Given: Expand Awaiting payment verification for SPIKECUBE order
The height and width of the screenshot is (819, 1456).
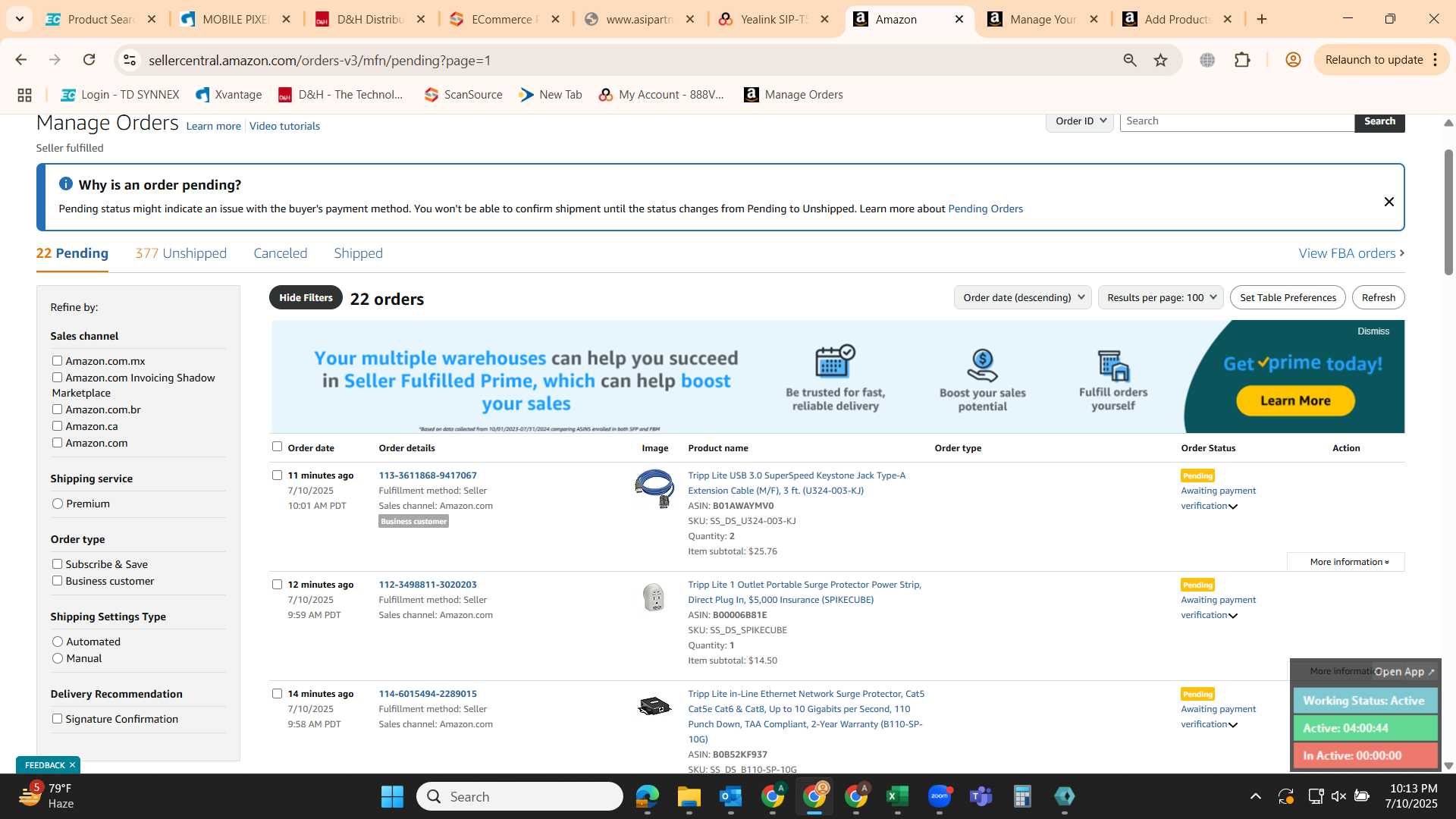Looking at the screenshot, I should point(1233,616).
